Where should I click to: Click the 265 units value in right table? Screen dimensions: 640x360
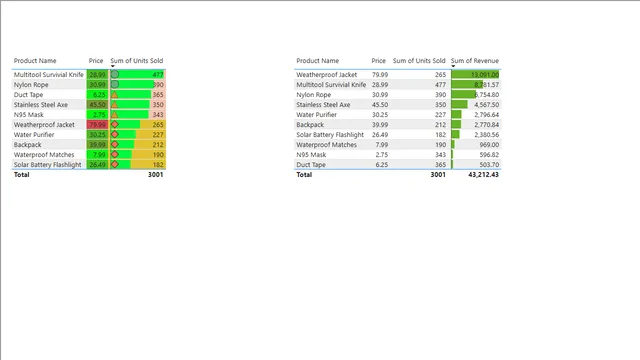(x=440, y=75)
